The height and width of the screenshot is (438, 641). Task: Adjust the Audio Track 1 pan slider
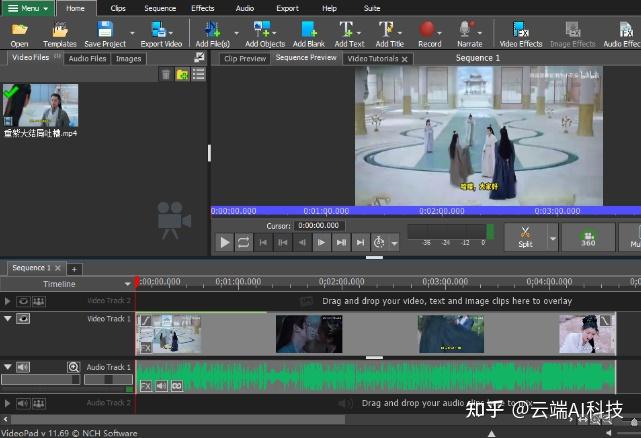point(108,380)
